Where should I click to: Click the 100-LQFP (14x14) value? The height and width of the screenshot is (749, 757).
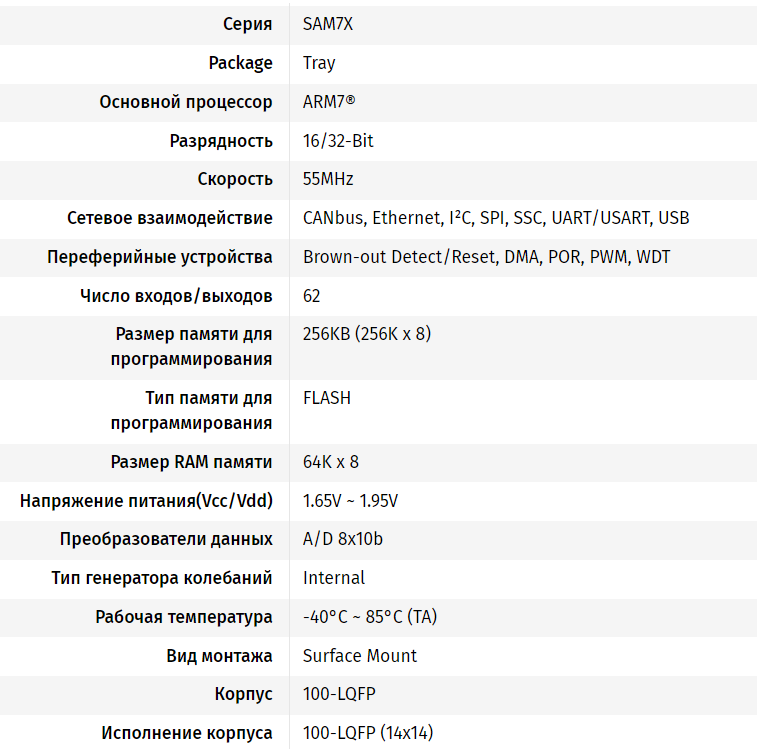click(368, 733)
